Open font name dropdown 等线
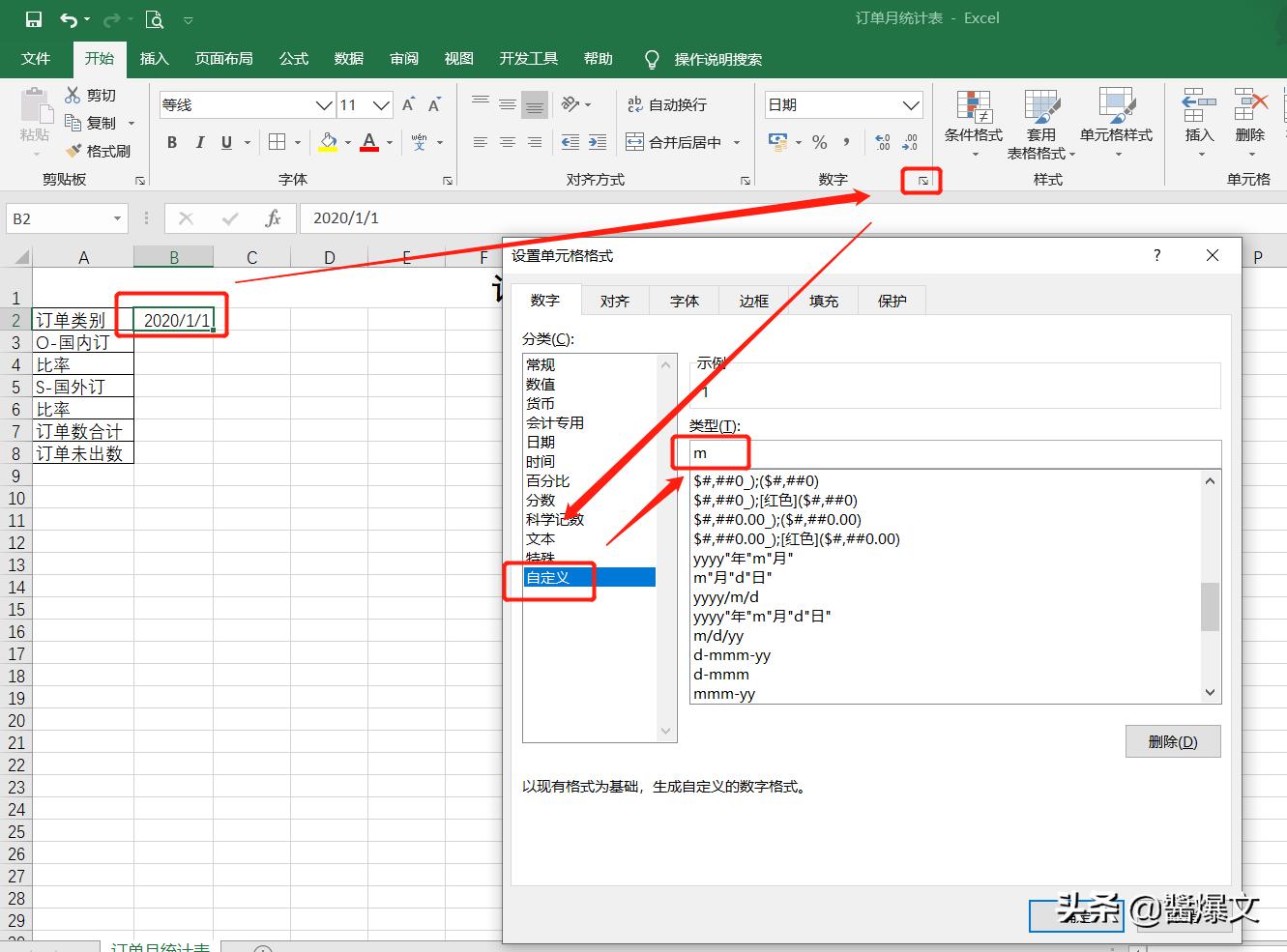 pyautogui.click(x=324, y=104)
